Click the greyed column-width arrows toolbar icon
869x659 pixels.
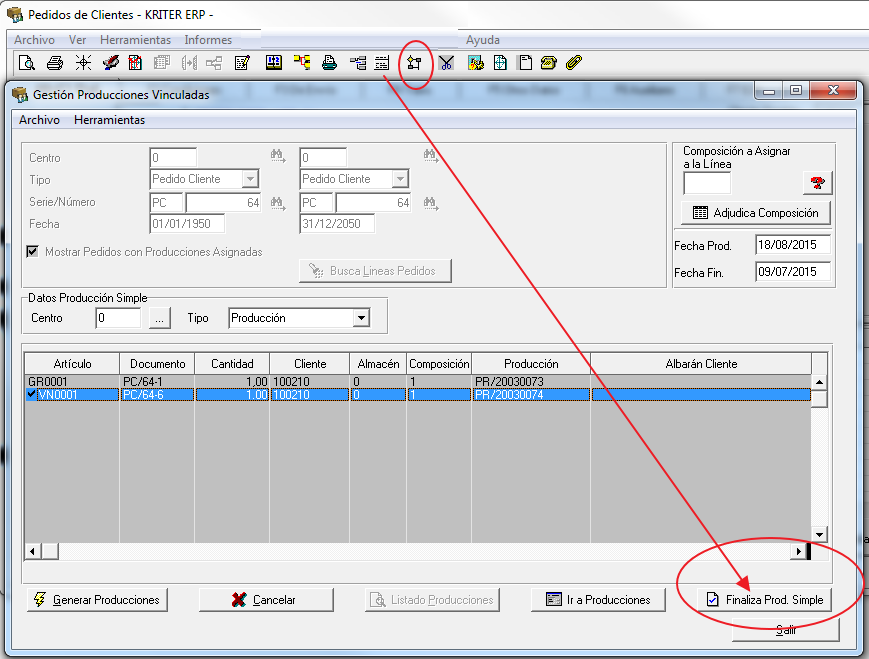click(x=189, y=63)
